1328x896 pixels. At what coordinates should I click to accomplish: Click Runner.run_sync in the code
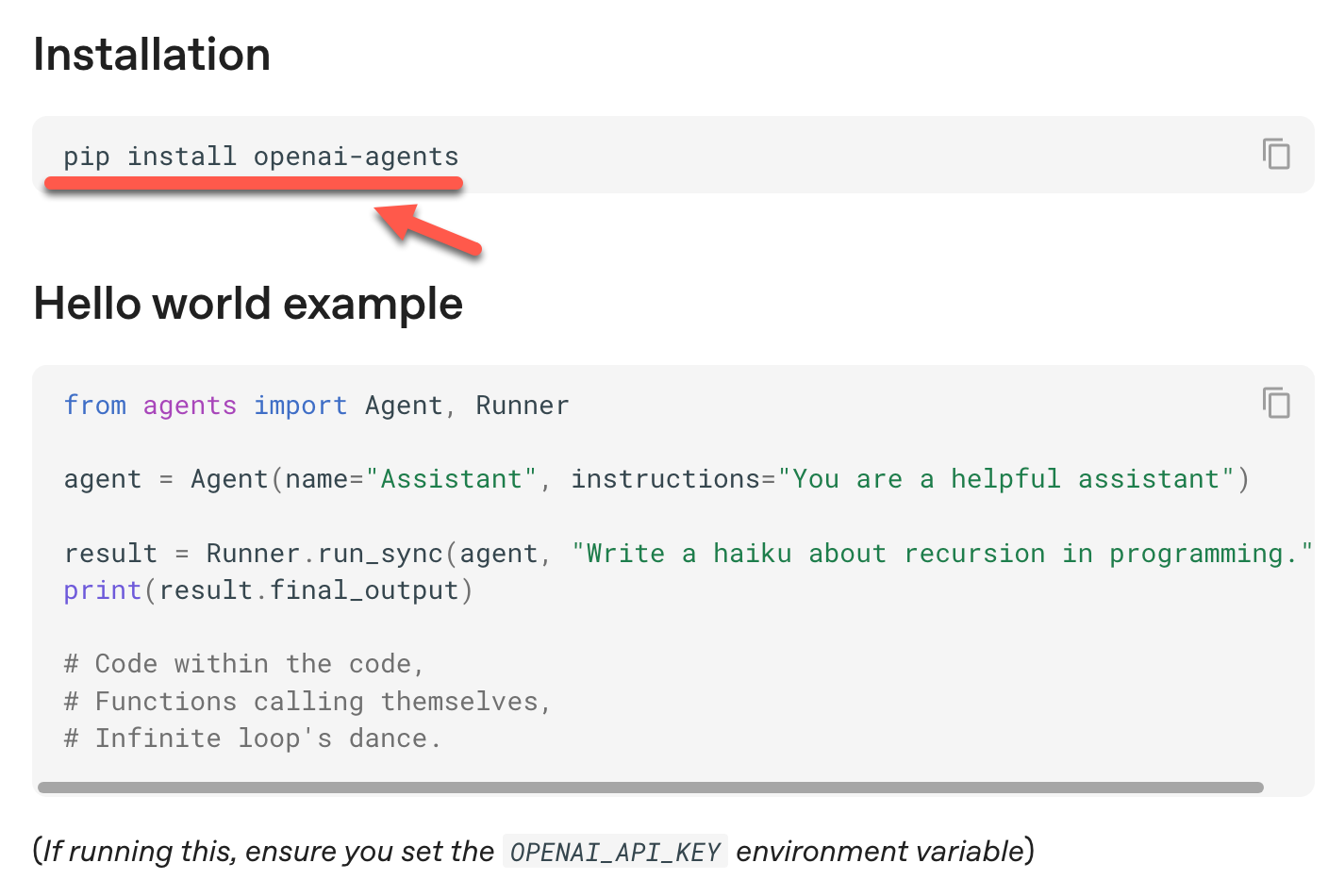pyautogui.click(x=324, y=554)
